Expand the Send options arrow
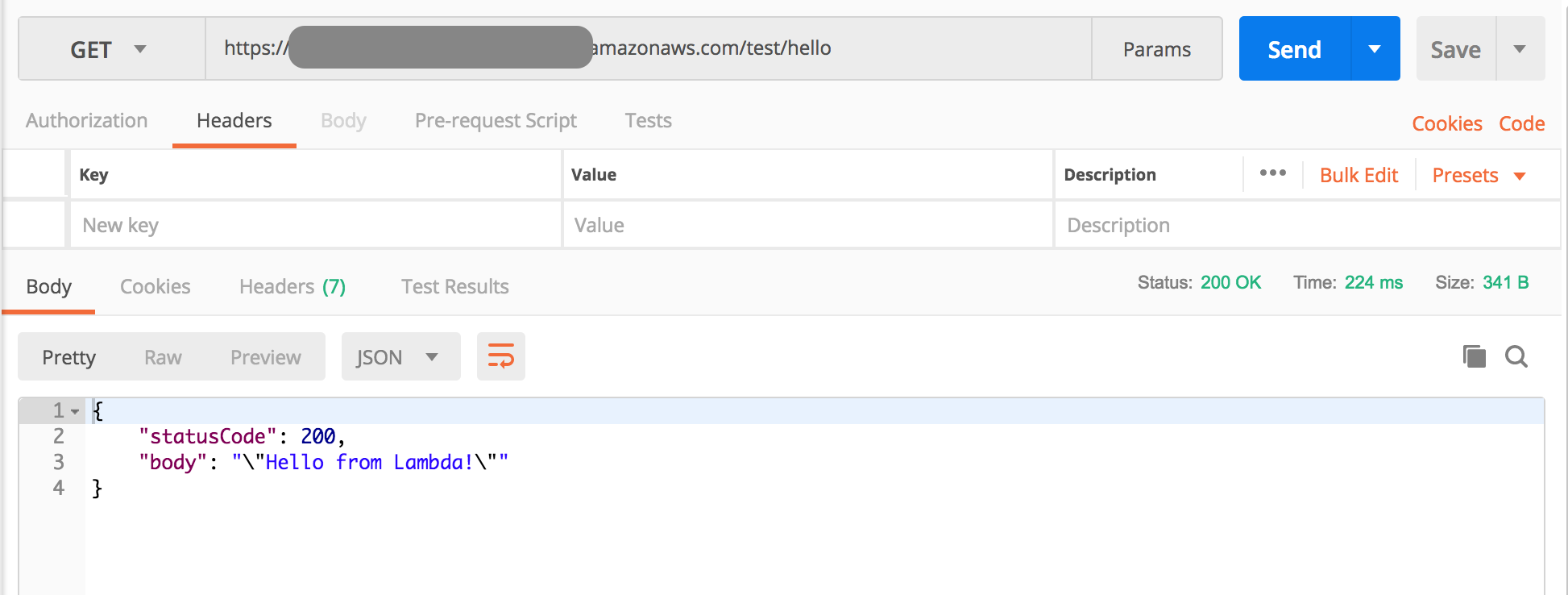Screen dimensions: 1568x595 (x=1375, y=49)
